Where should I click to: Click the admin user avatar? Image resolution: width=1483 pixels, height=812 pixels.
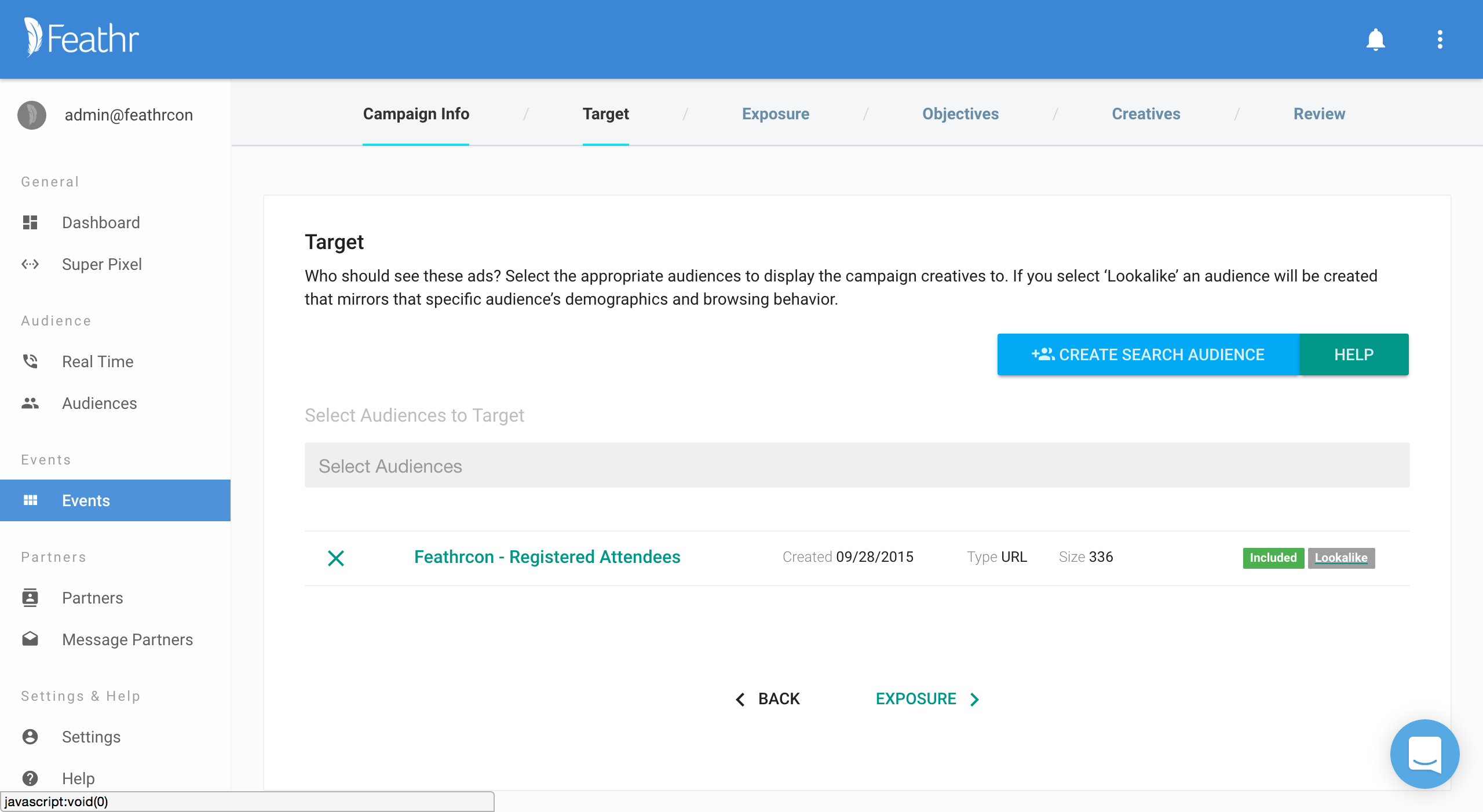32,115
